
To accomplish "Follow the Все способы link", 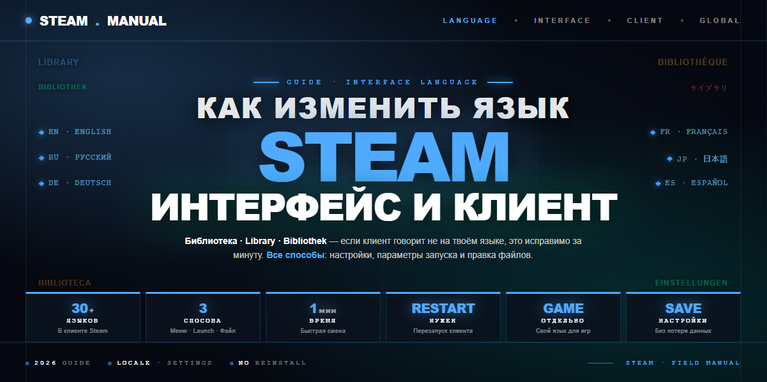I will [x=295, y=255].
